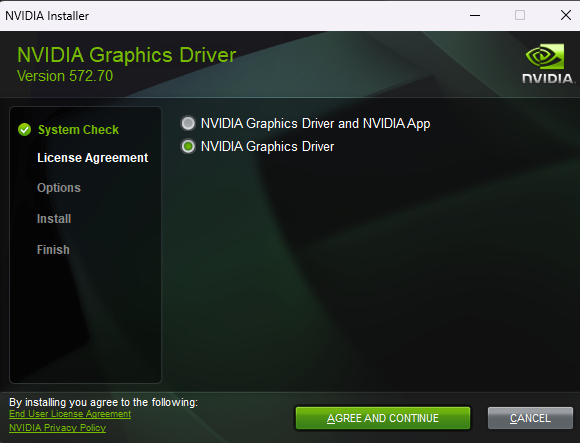Cancel the driver installation

(530, 418)
